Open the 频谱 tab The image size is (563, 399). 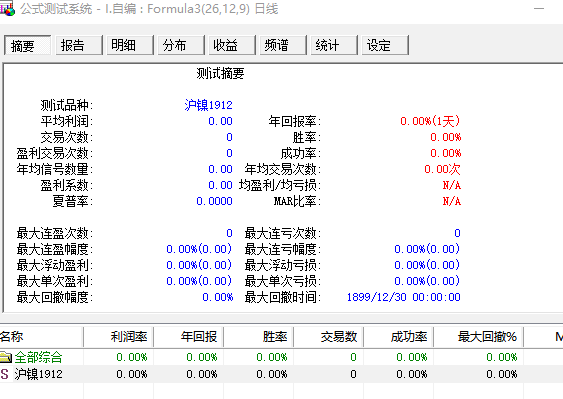coord(283,45)
